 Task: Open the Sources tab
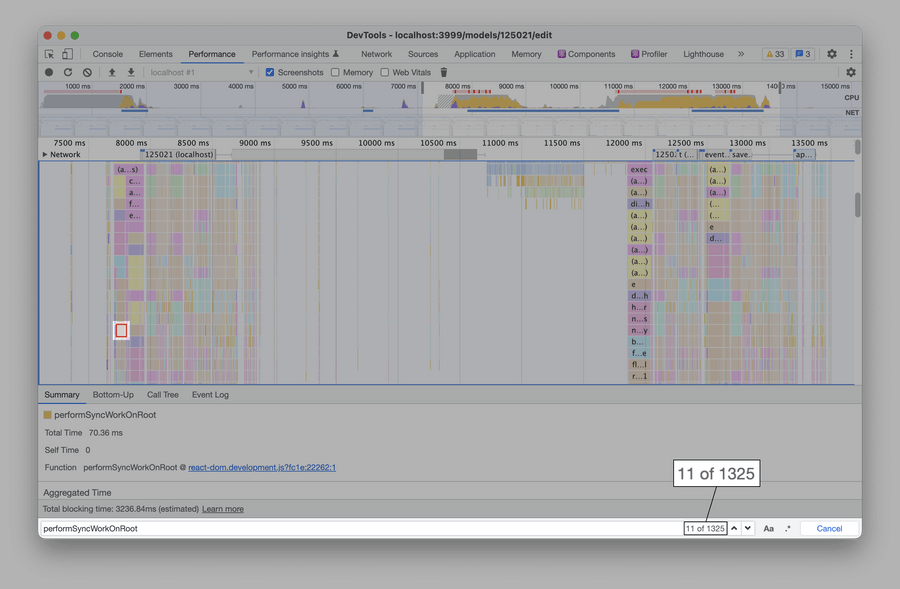click(423, 54)
